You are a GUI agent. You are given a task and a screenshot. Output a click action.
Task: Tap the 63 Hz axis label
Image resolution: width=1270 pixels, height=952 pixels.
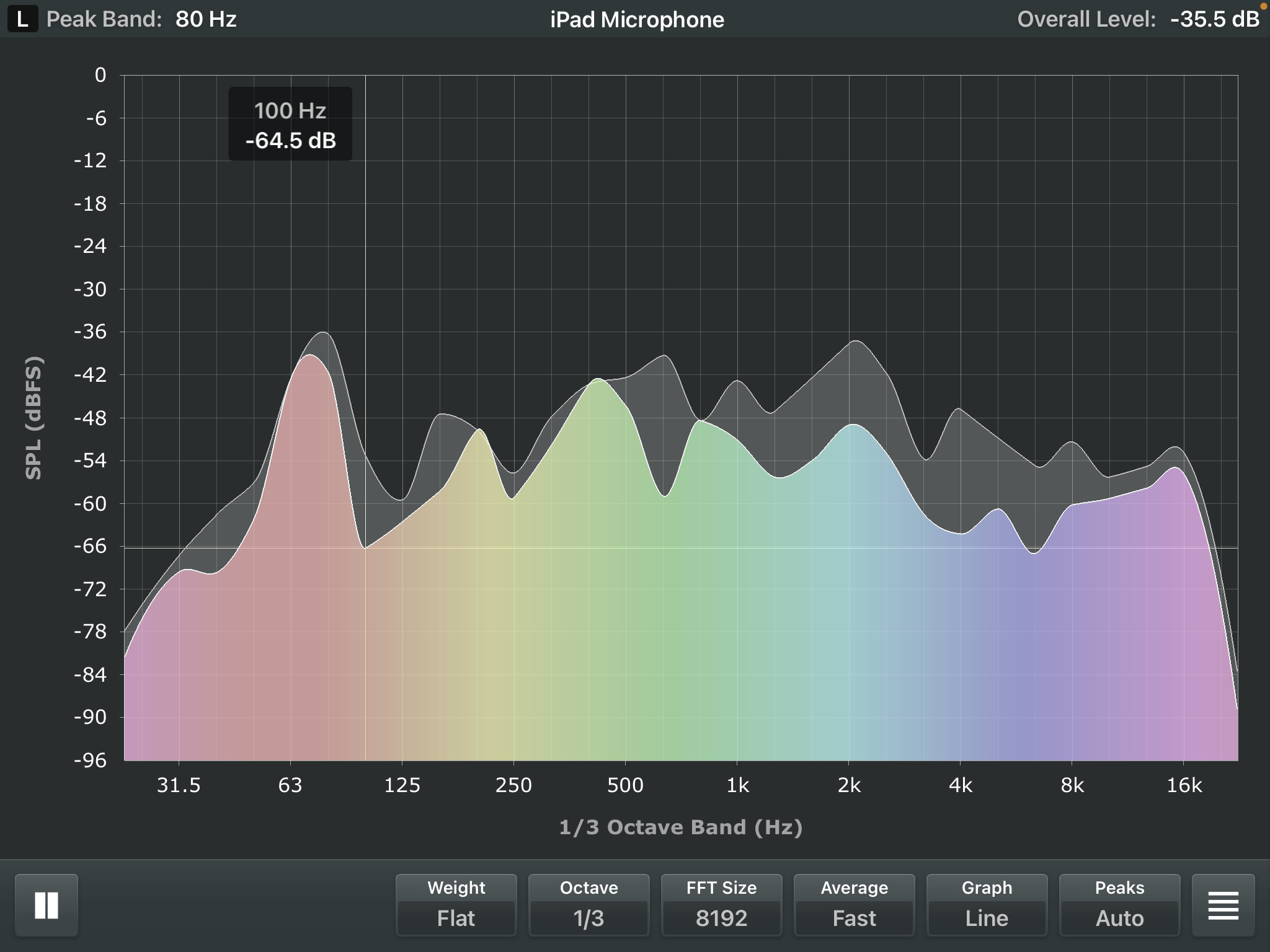pos(290,785)
